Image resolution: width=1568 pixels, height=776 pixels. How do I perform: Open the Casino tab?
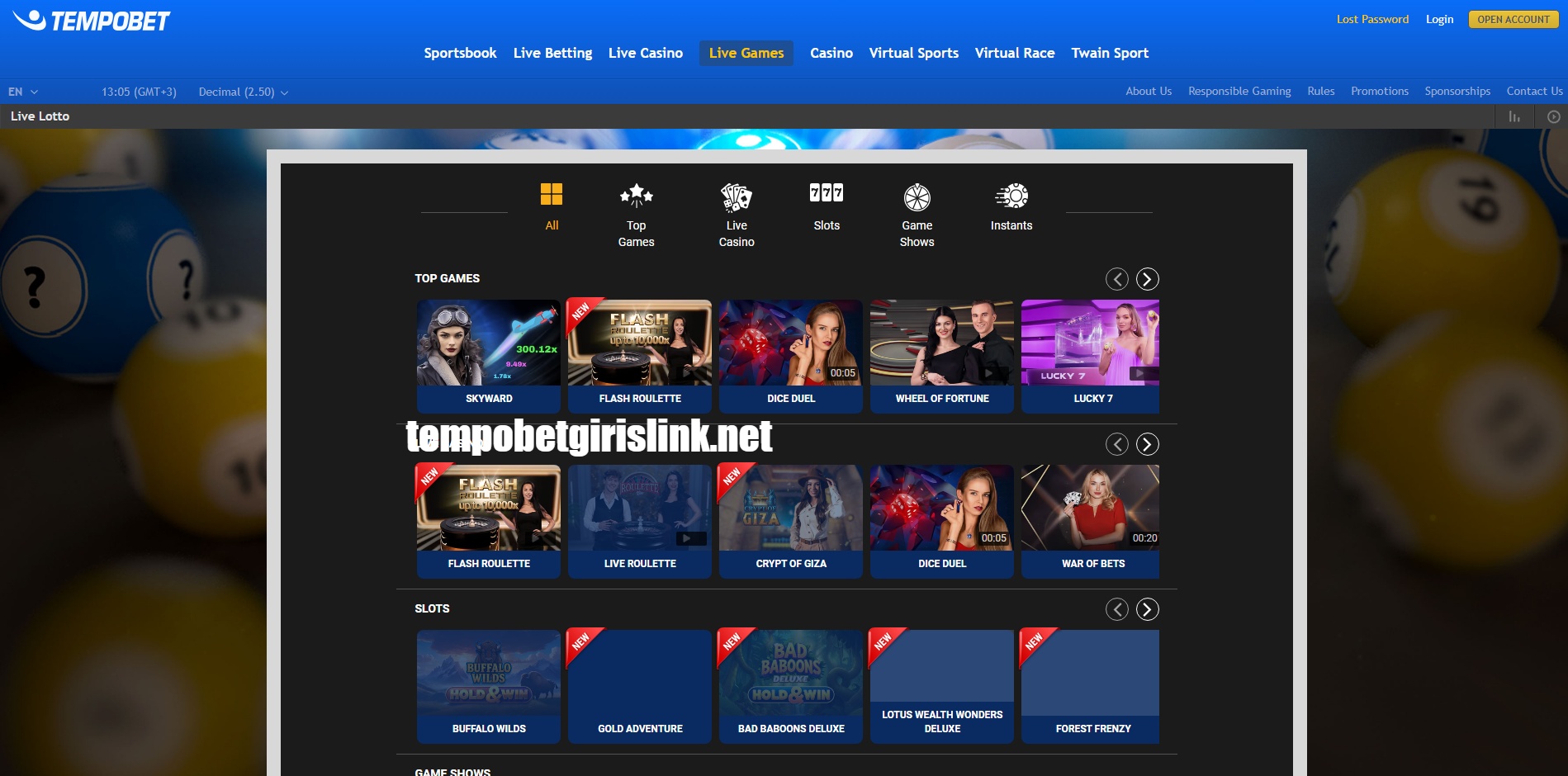[x=831, y=53]
